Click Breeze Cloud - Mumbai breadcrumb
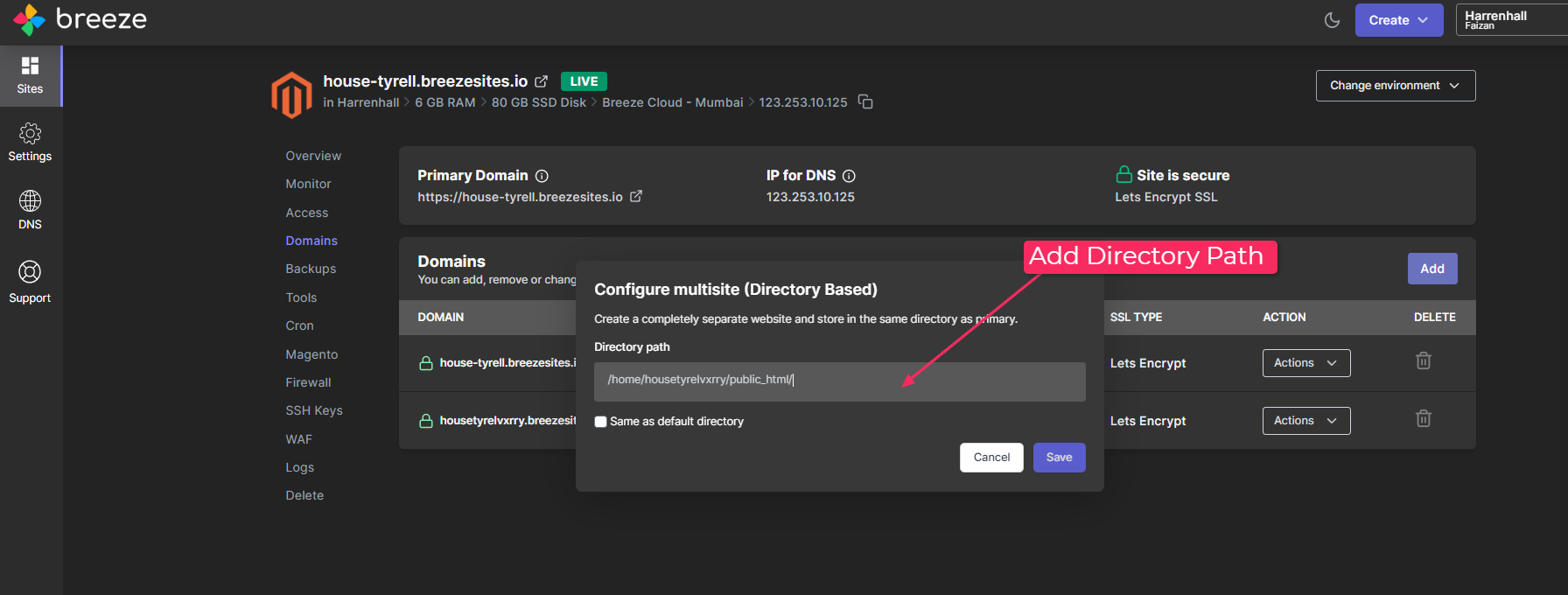The width and height of the screenshot is (1568, 595). click(673, 102)
